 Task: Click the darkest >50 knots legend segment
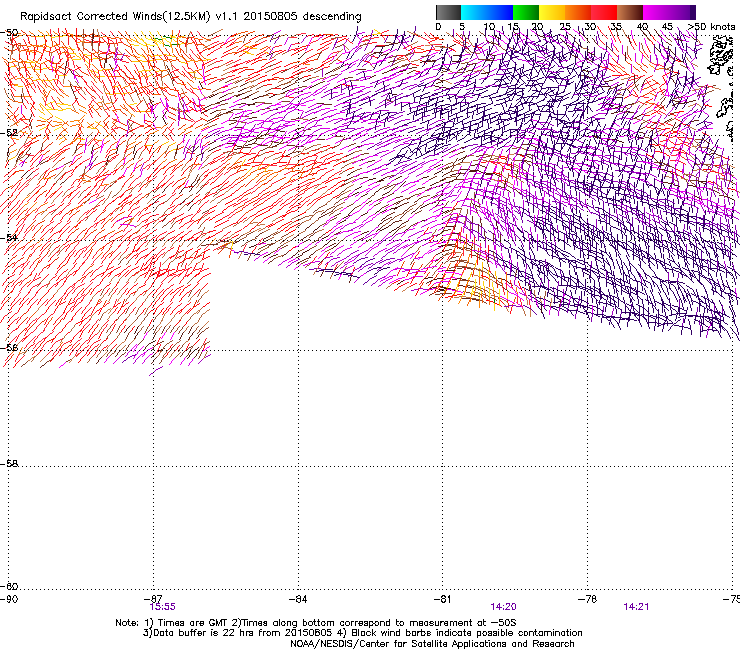tap(693, 12)
